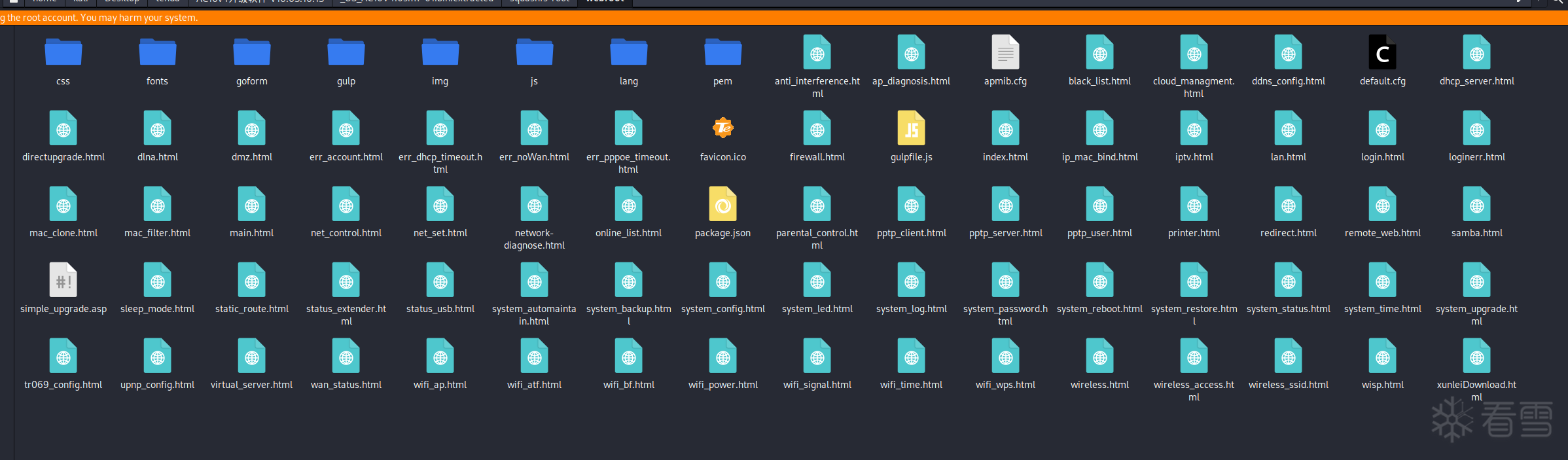Image resolution: width=1568 pixels, height=460 pixels.
Task: Select the index.html file icon
Action: 1005,128
